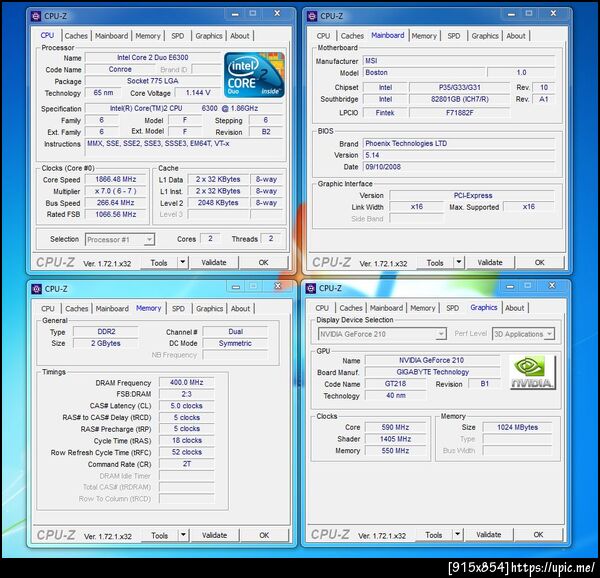This screenshot has width=600, height=578.
Task: Click GPU code name GT218
Action: (396, 384)
